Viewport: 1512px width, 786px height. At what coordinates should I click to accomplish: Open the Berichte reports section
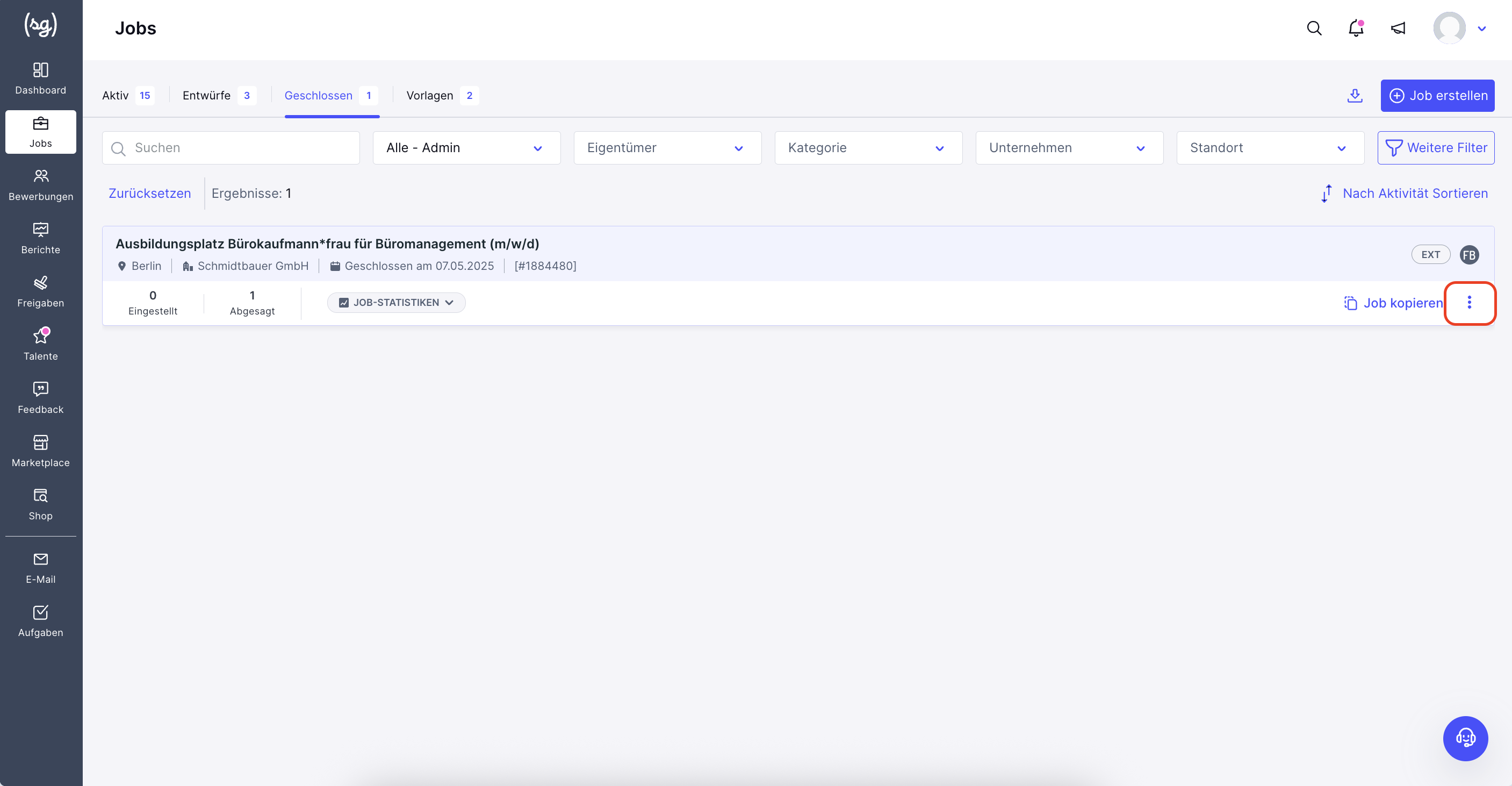[40, 238]
